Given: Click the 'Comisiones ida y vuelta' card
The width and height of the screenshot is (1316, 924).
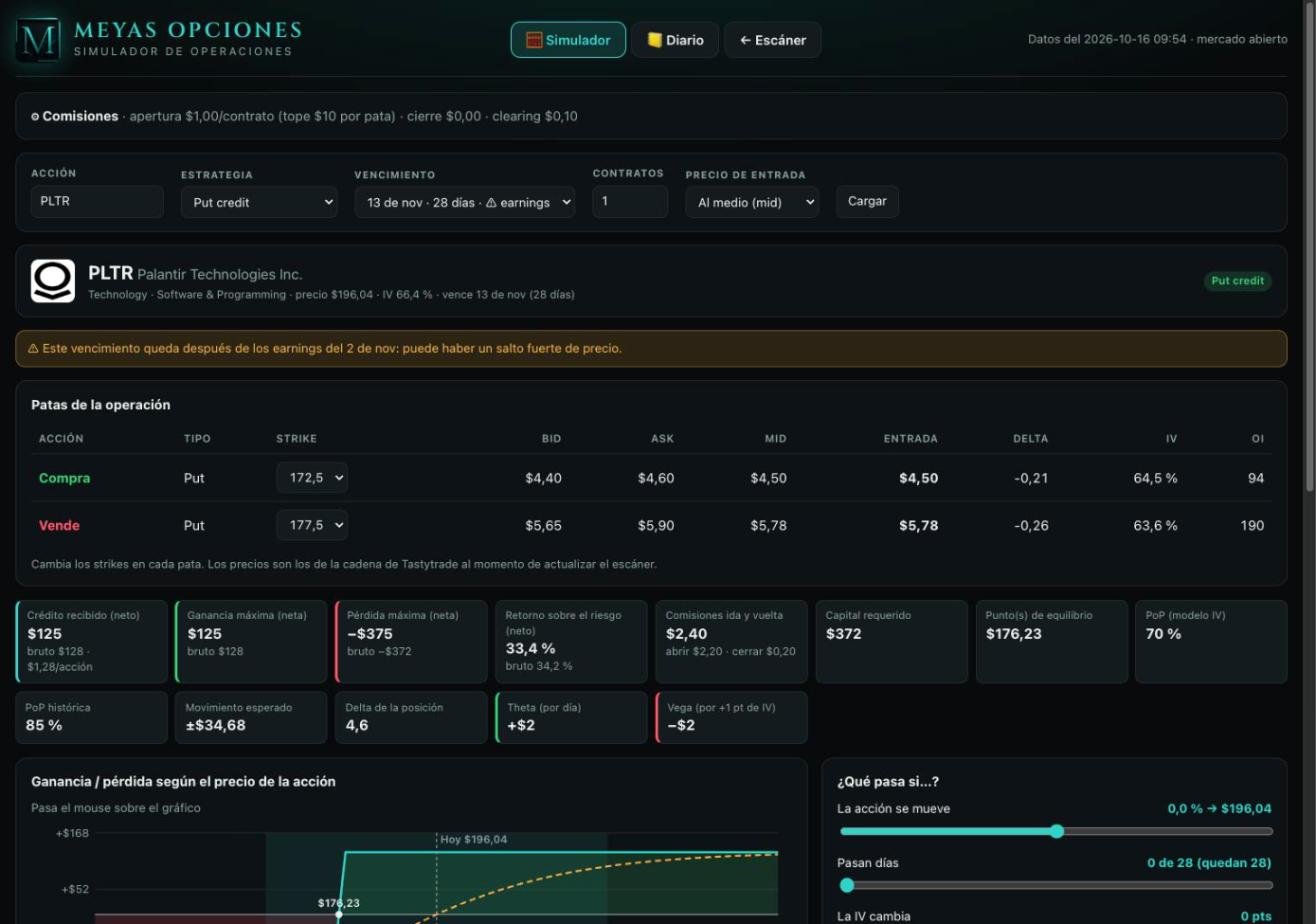Looking at the screenshot, I should (x=731, y=642).
